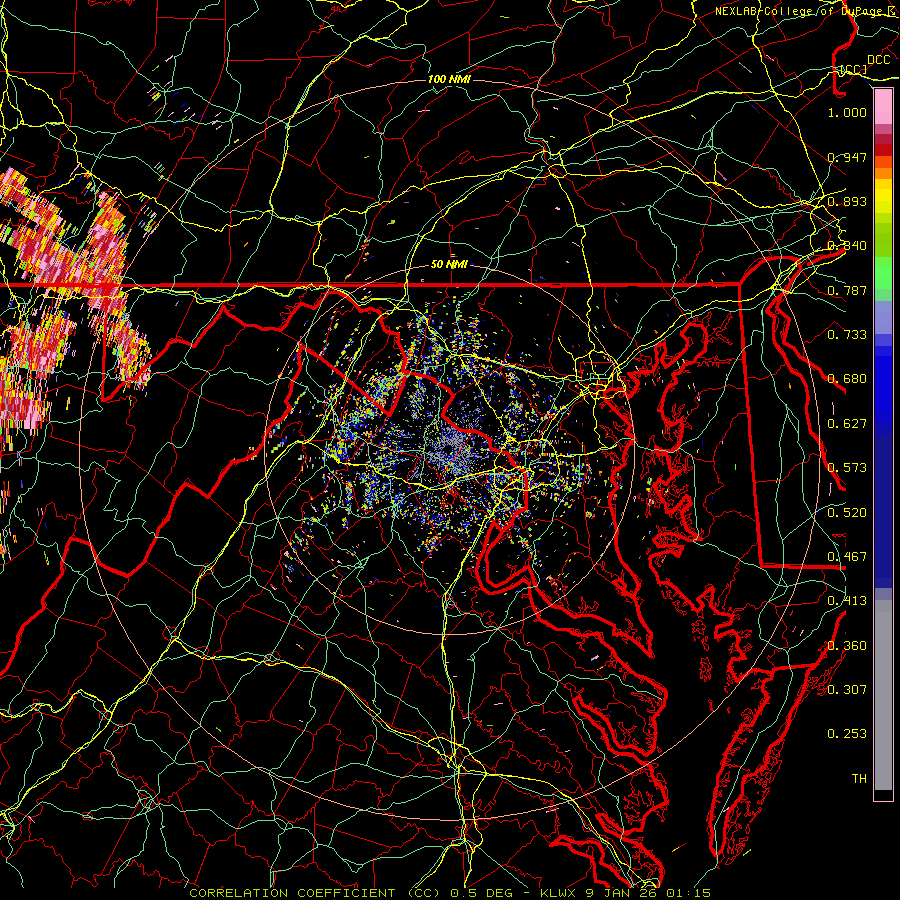
Task: Click the 0.467 scale value
Action: tap(847, 557)
